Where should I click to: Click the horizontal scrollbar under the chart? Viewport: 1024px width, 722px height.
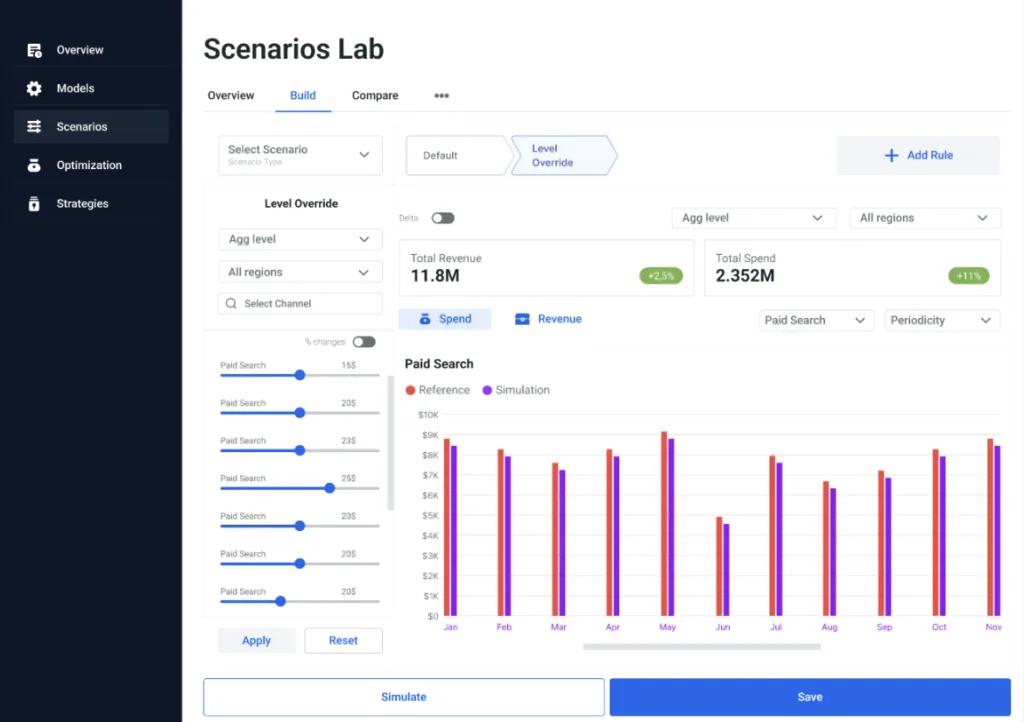701,647
